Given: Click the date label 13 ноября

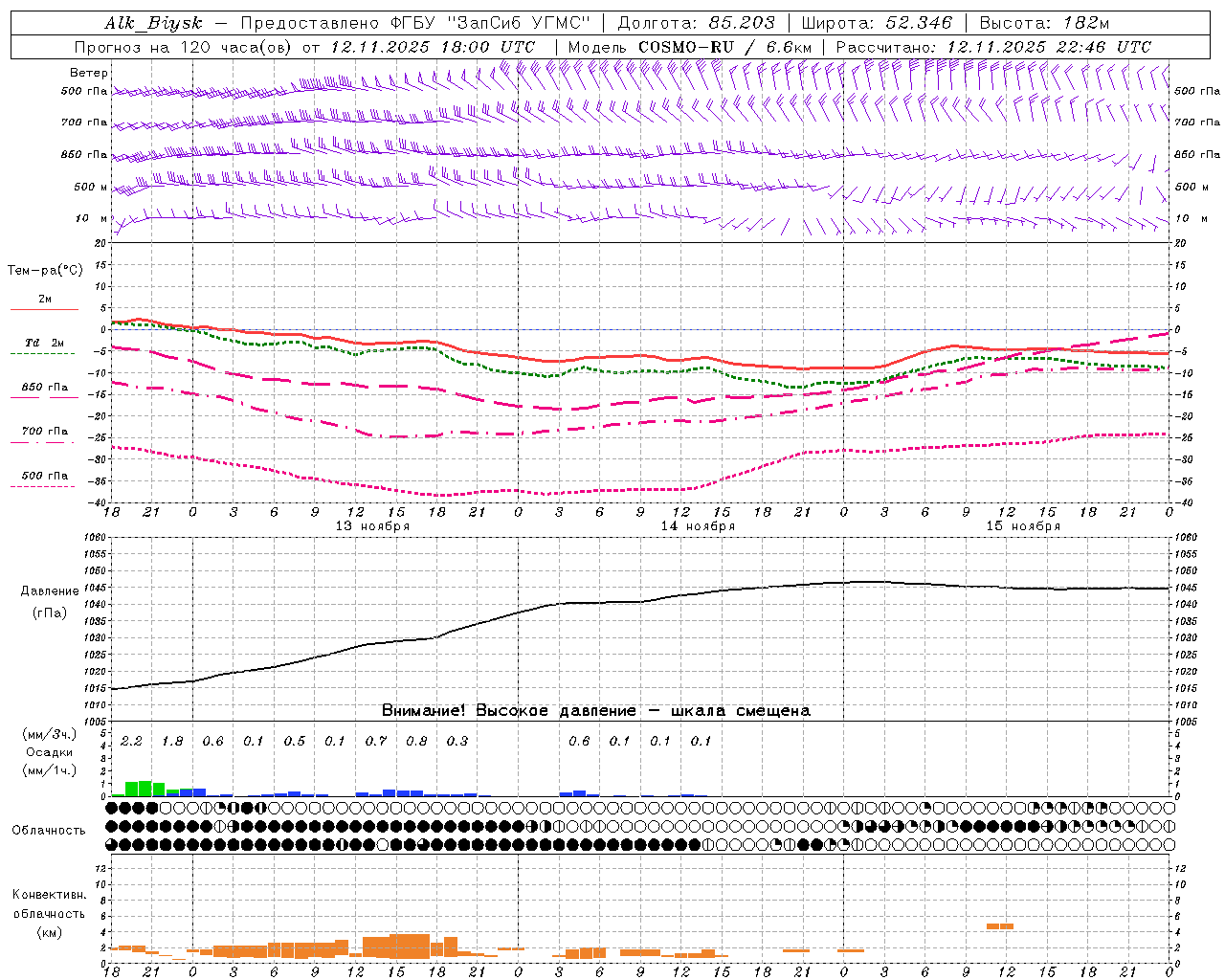Looking at the screenshot, I should [372, 526].
